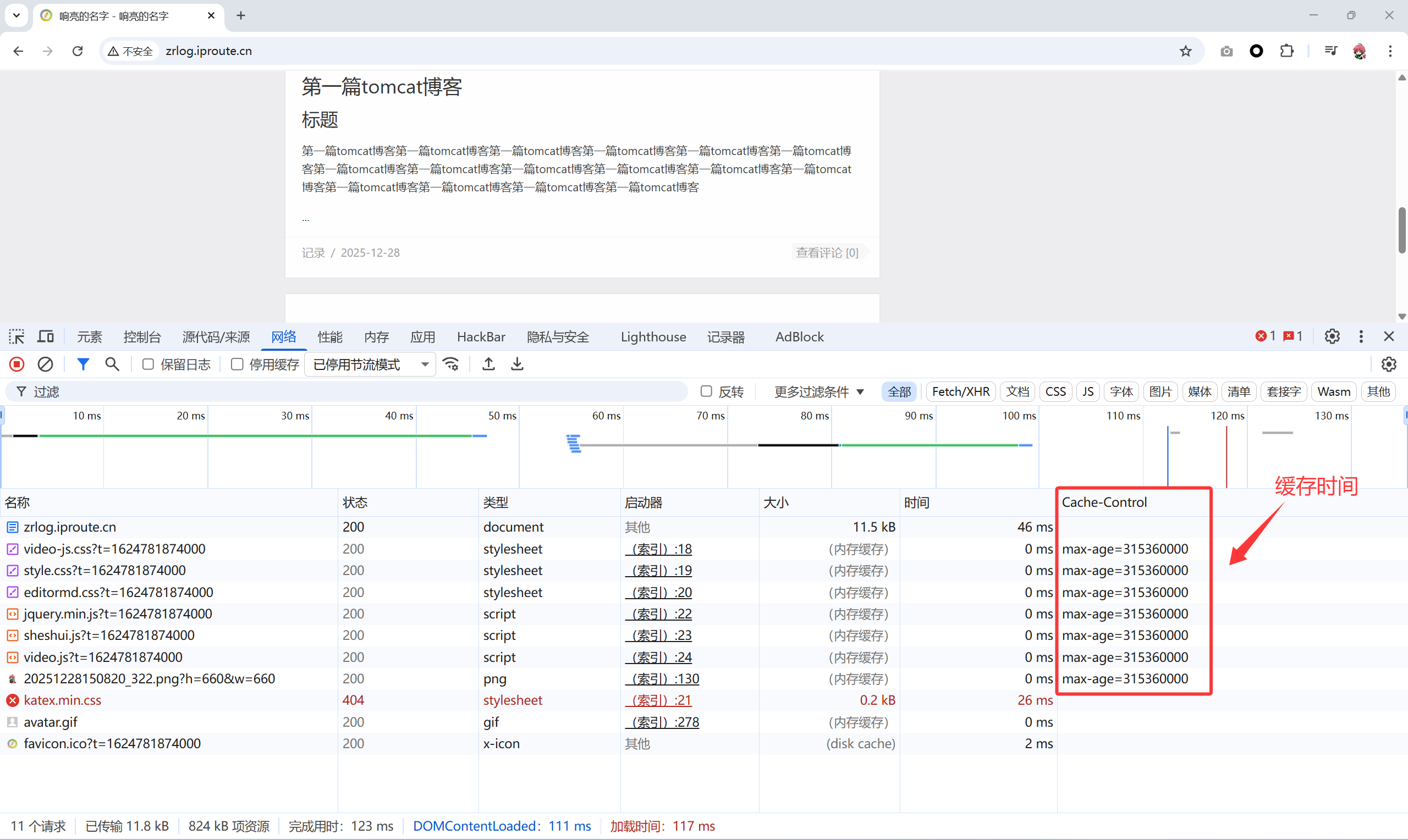Open the Lighthouse tab

(653, 337)
